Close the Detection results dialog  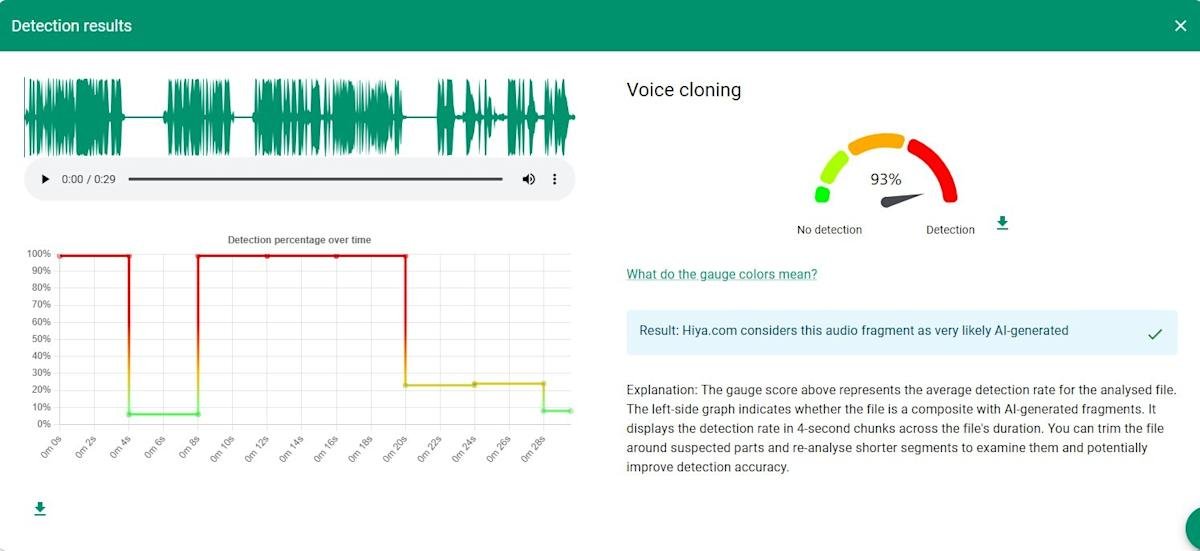(x=1180, y=26)
